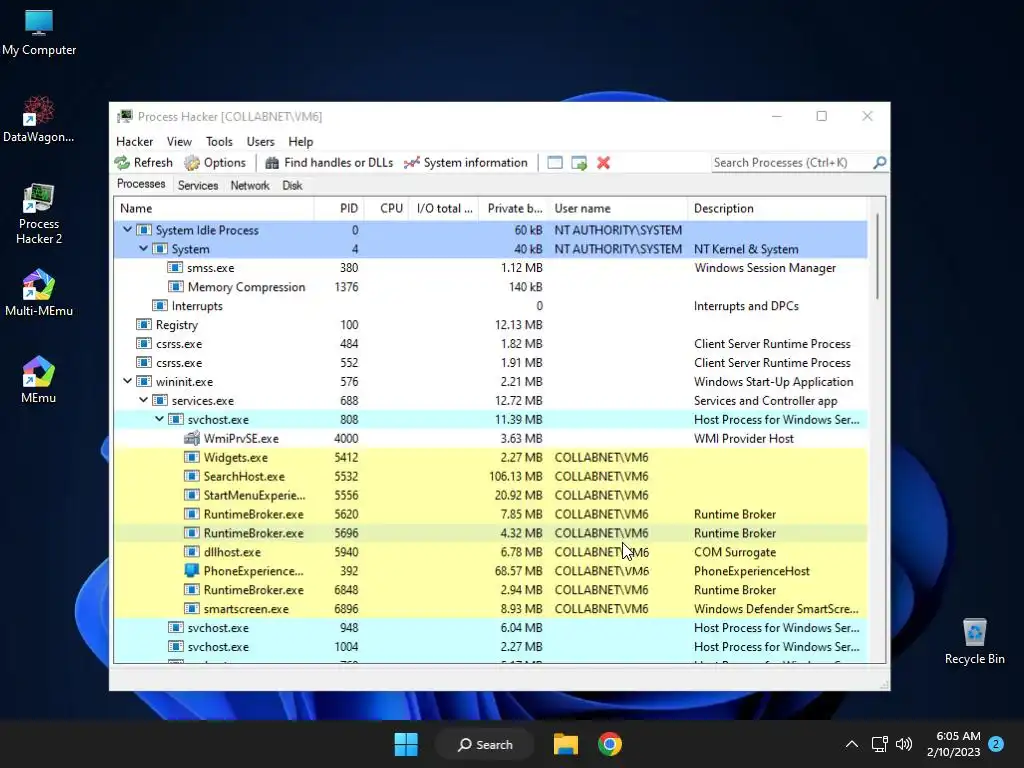Click the Widgets.exe process icon
Image resolution: width=1024 pixels, height=768 pixels.
pyautogui.click(x=191, y=457)
